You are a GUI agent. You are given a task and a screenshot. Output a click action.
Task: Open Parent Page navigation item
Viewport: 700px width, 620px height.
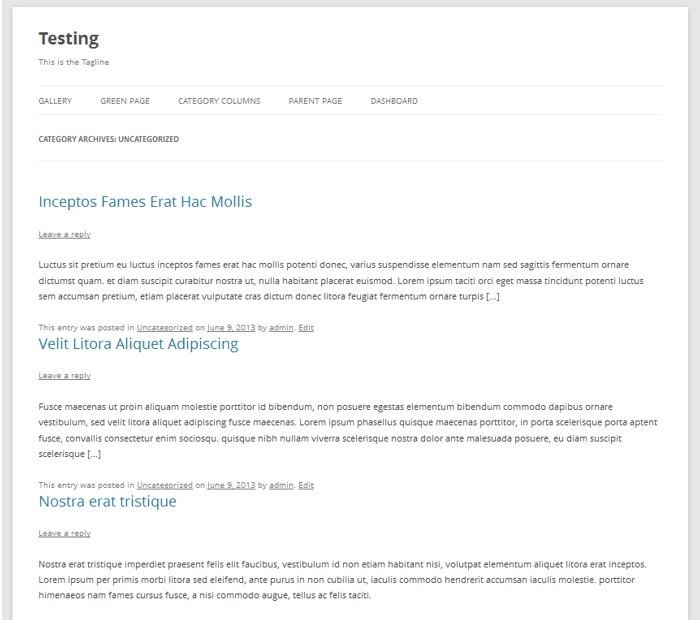tap(315, 101)
